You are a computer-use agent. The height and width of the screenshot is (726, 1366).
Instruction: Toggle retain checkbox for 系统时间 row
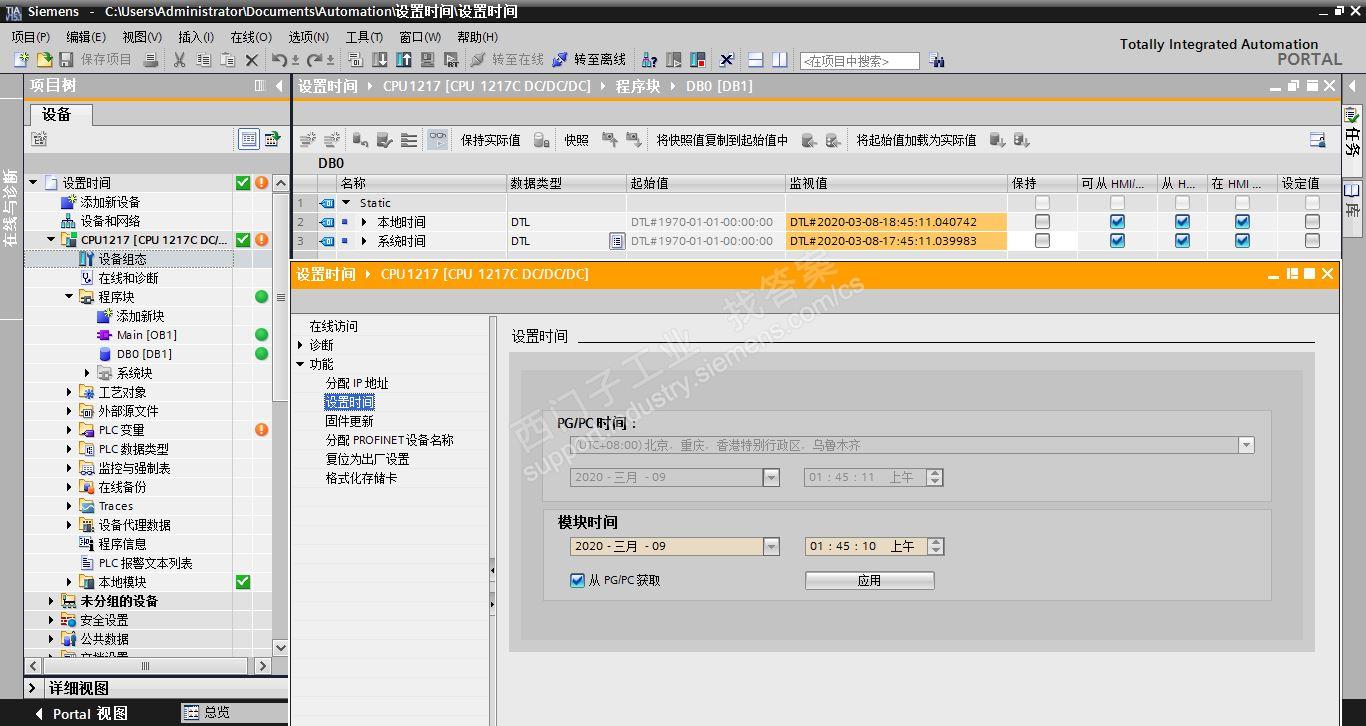[x=1042, y=241]
